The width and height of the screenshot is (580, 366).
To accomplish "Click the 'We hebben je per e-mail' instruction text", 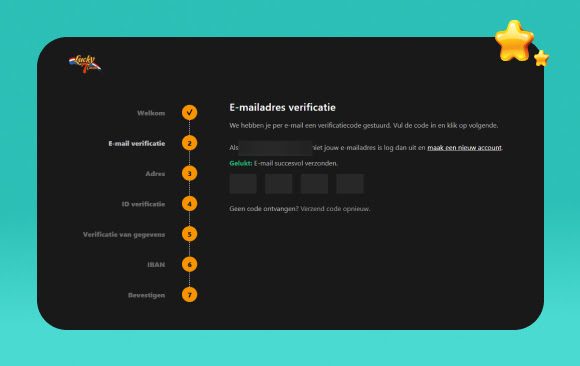I will (x=364, y=125).
